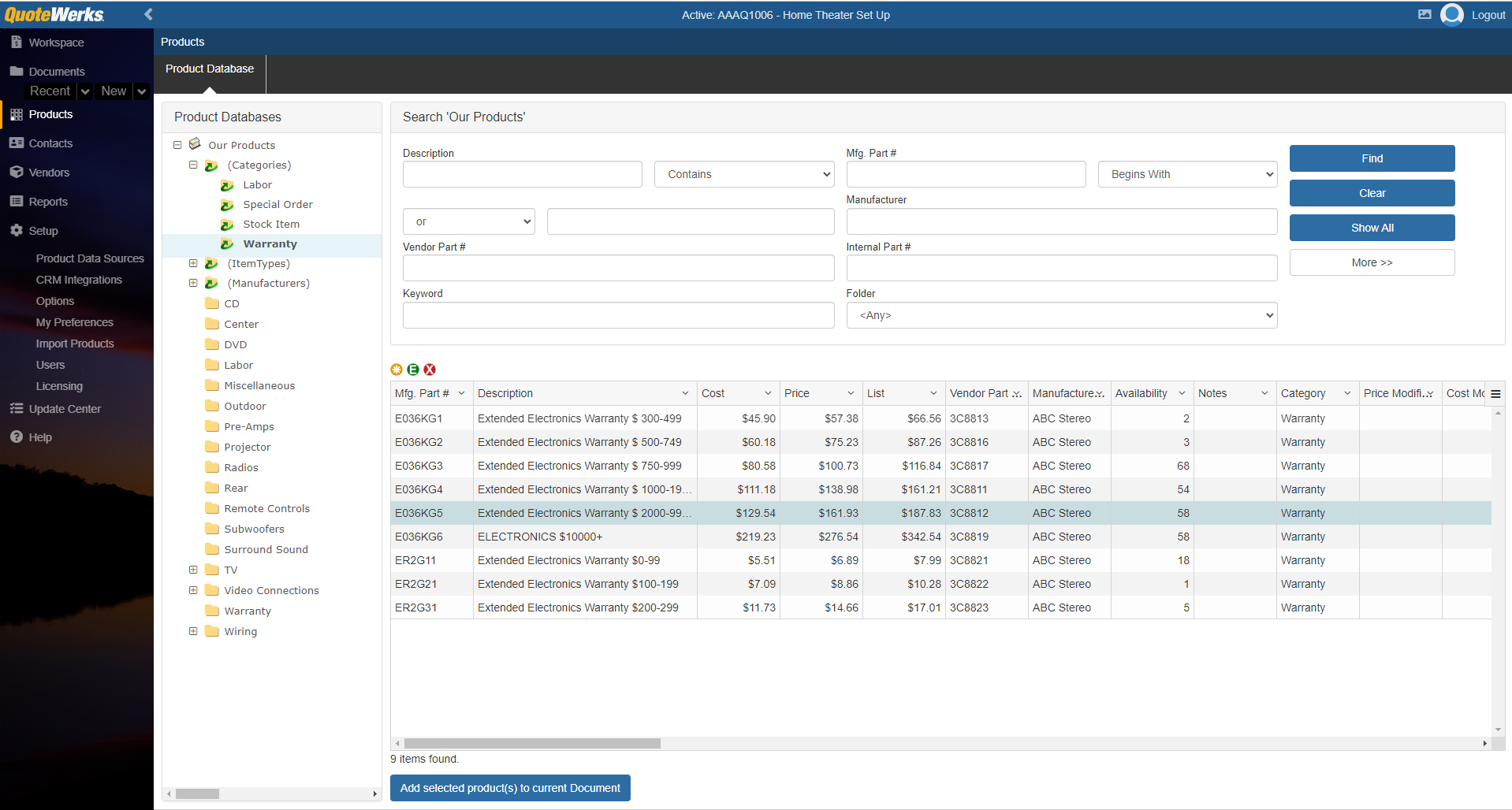Click the Documents folder icon
This screenshot has width=1512, height=810.
[x=16, y=71]
